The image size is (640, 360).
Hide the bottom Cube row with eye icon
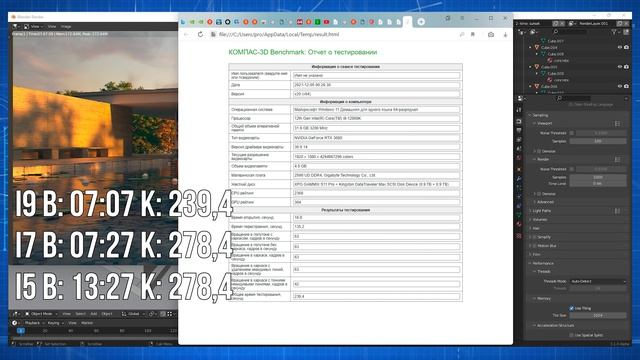point(620,86)
